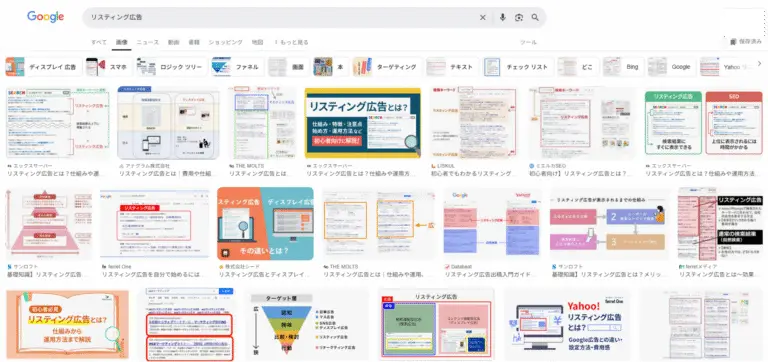Click the ファネル chip thumbnail icon

(x=221, y=67)
